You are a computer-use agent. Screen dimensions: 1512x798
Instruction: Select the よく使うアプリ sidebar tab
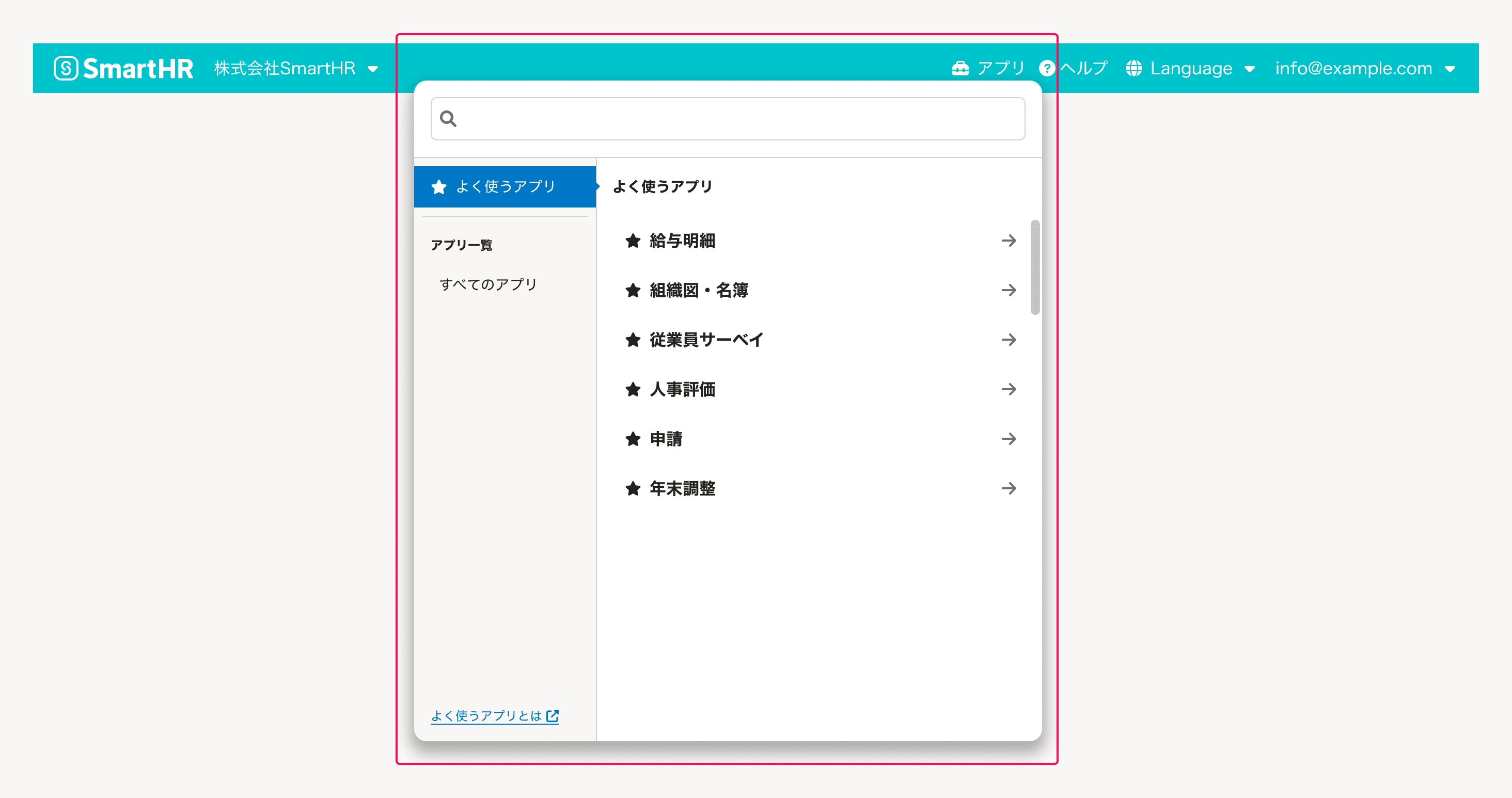point(505,186)
